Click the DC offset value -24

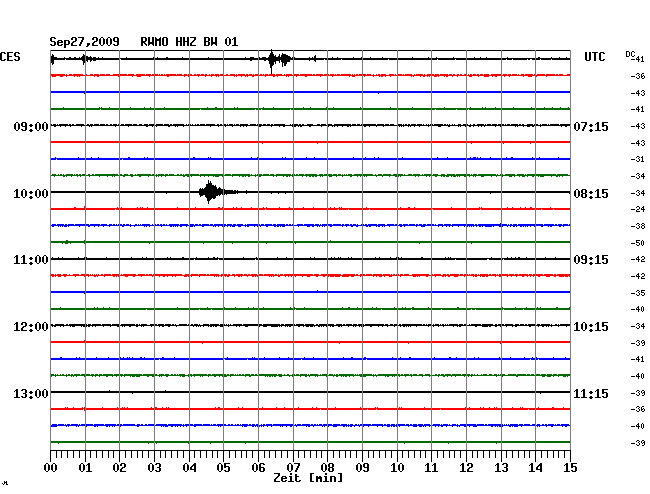[x=638, y=209]
